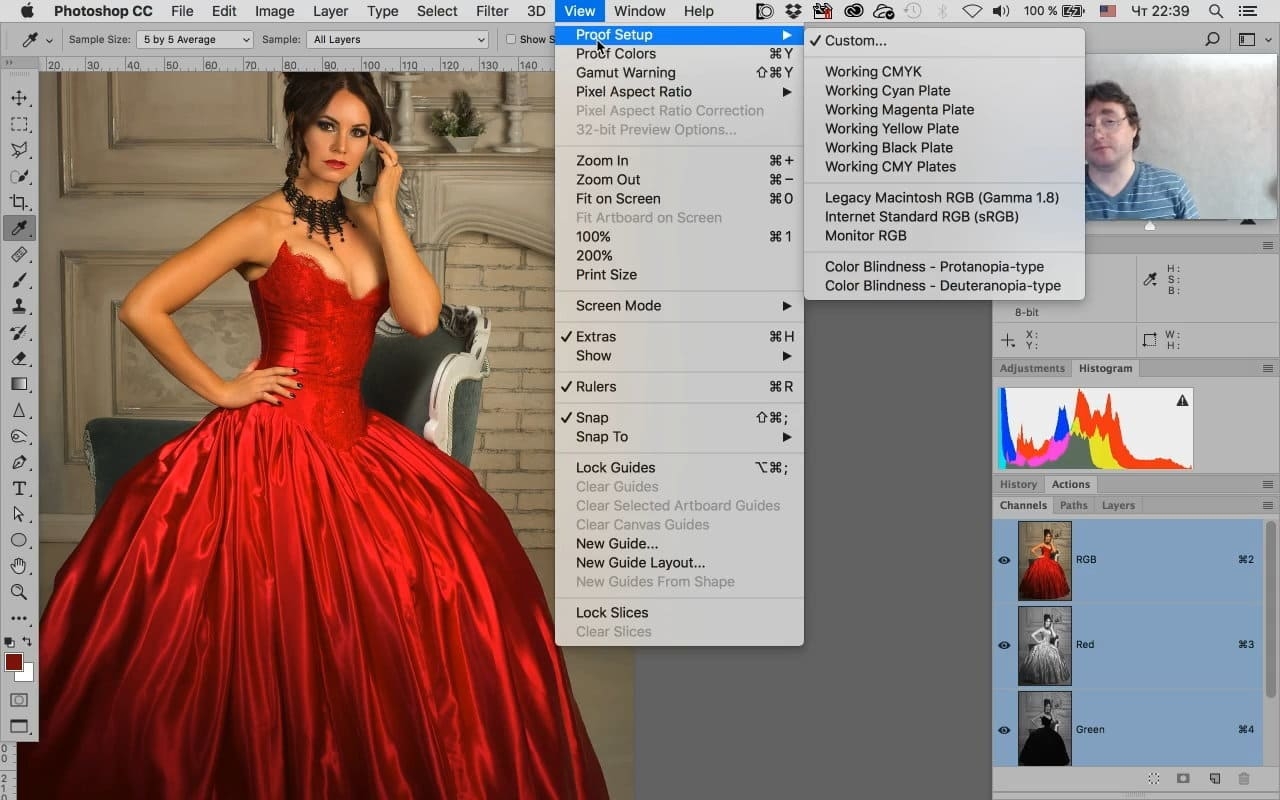
Task: Switch to the Layers tab
Action: click(x=1118, y=506)
